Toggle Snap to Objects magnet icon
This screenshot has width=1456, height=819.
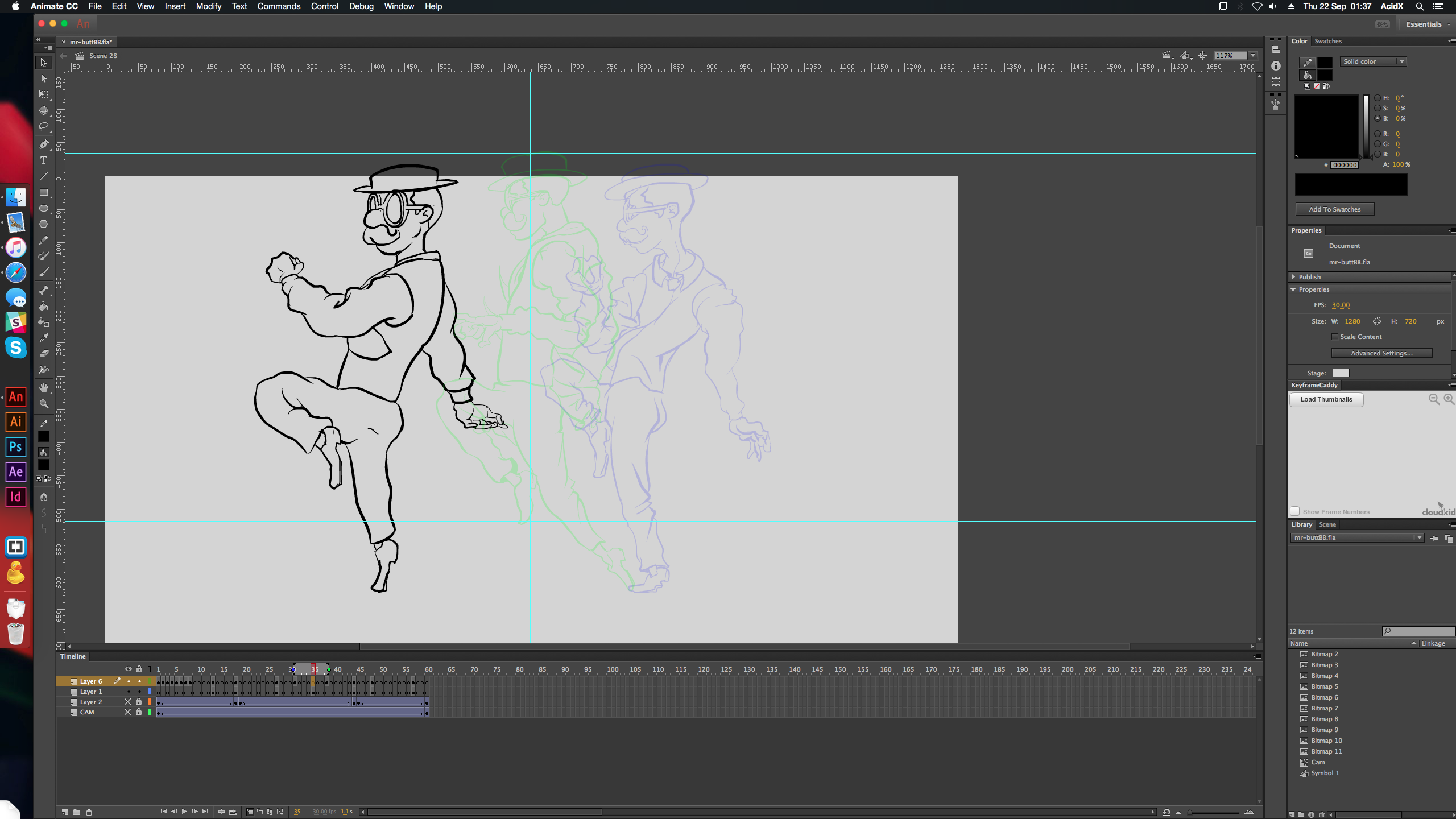click(44, 497)
